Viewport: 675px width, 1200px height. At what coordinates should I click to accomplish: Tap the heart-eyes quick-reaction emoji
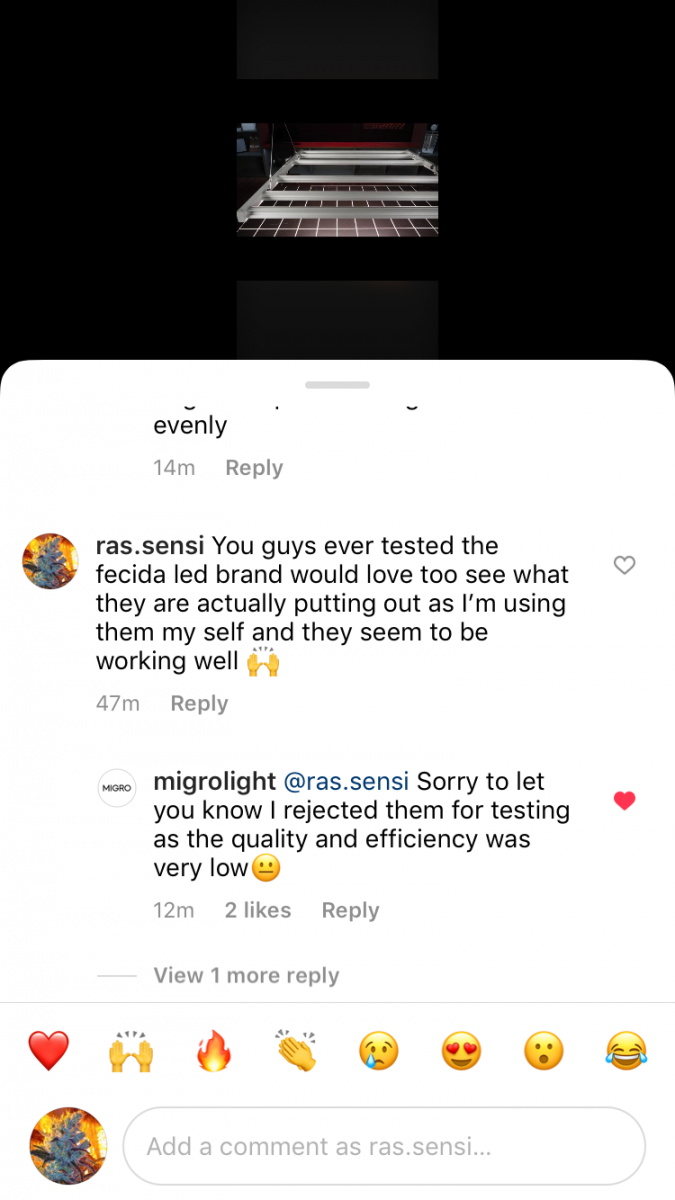461,1051
